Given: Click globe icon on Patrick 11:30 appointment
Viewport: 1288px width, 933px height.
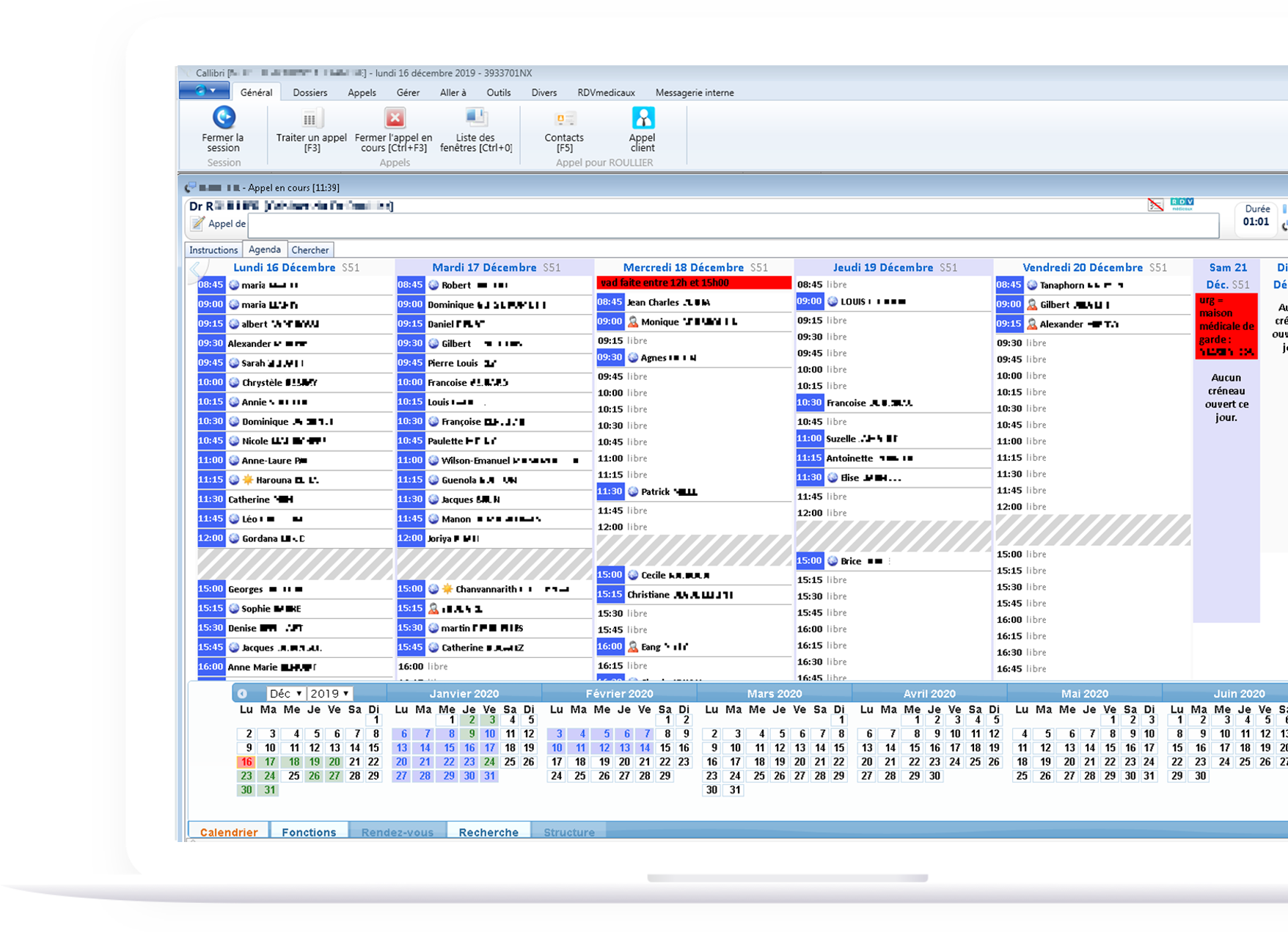Looking at the screenshot, I should (x=633, y=491).
